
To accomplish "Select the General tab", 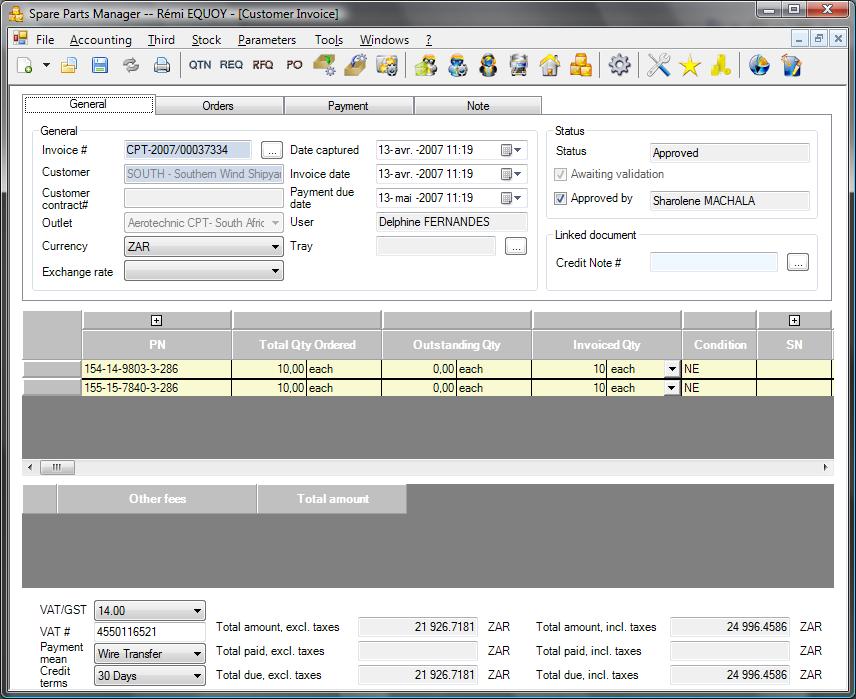I will 88,104.
